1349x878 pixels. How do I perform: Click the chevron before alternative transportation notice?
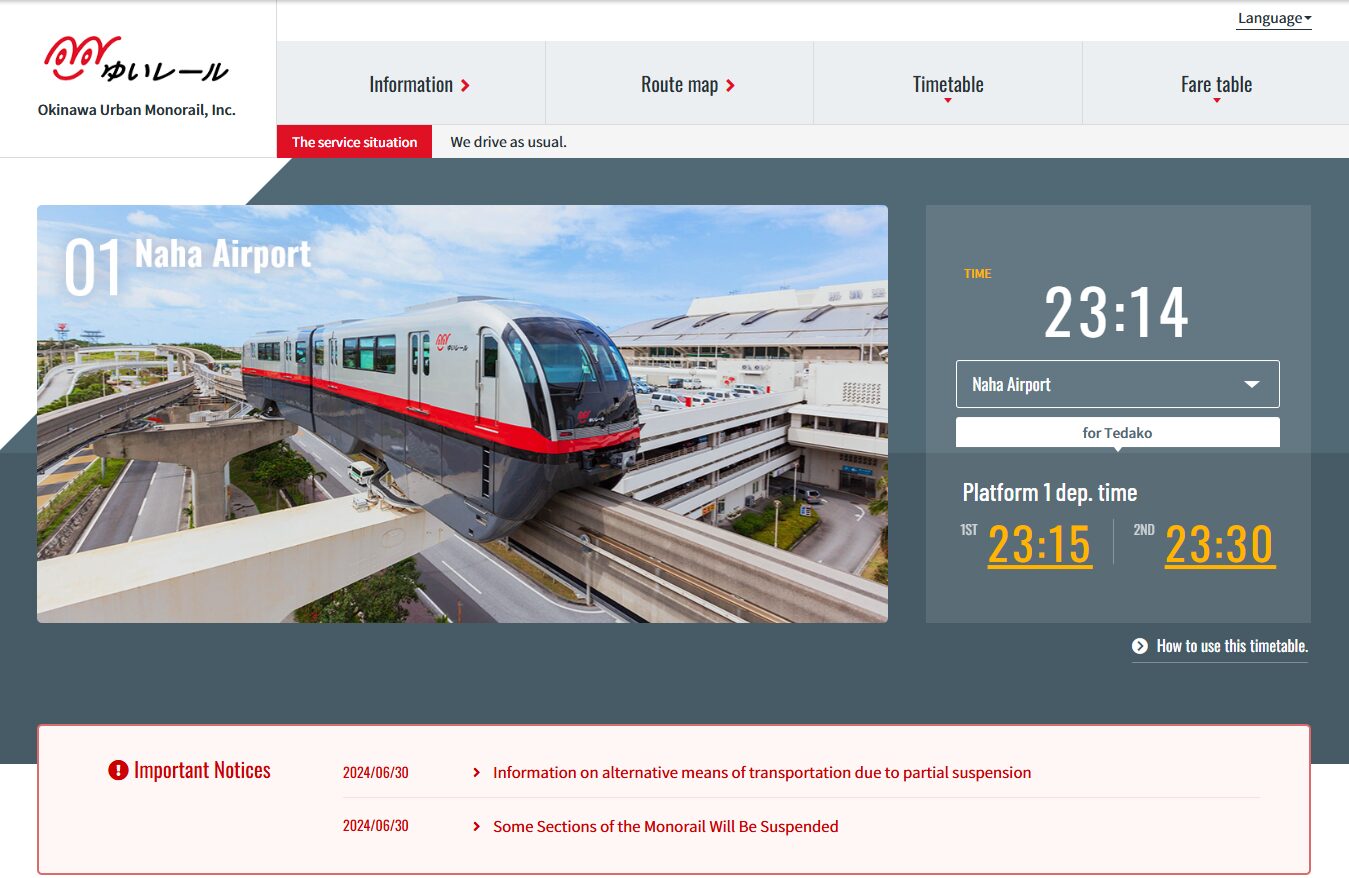point(477,773)
